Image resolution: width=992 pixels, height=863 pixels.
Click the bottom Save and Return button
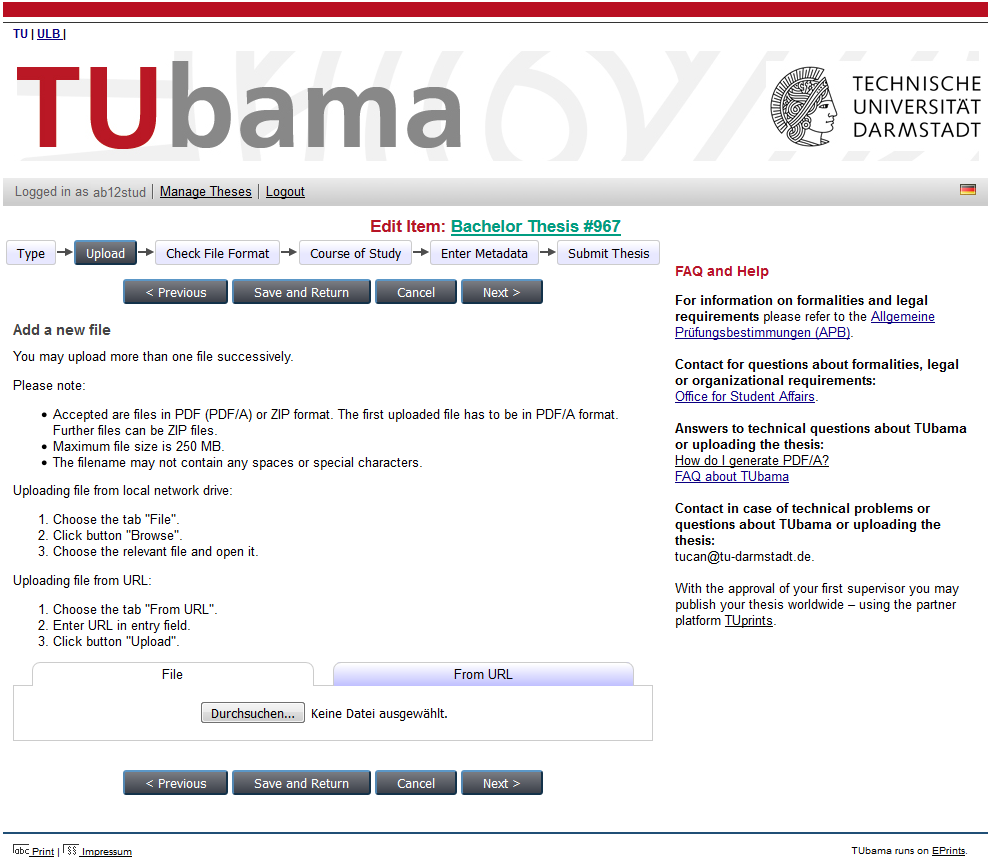click(301, 783)
